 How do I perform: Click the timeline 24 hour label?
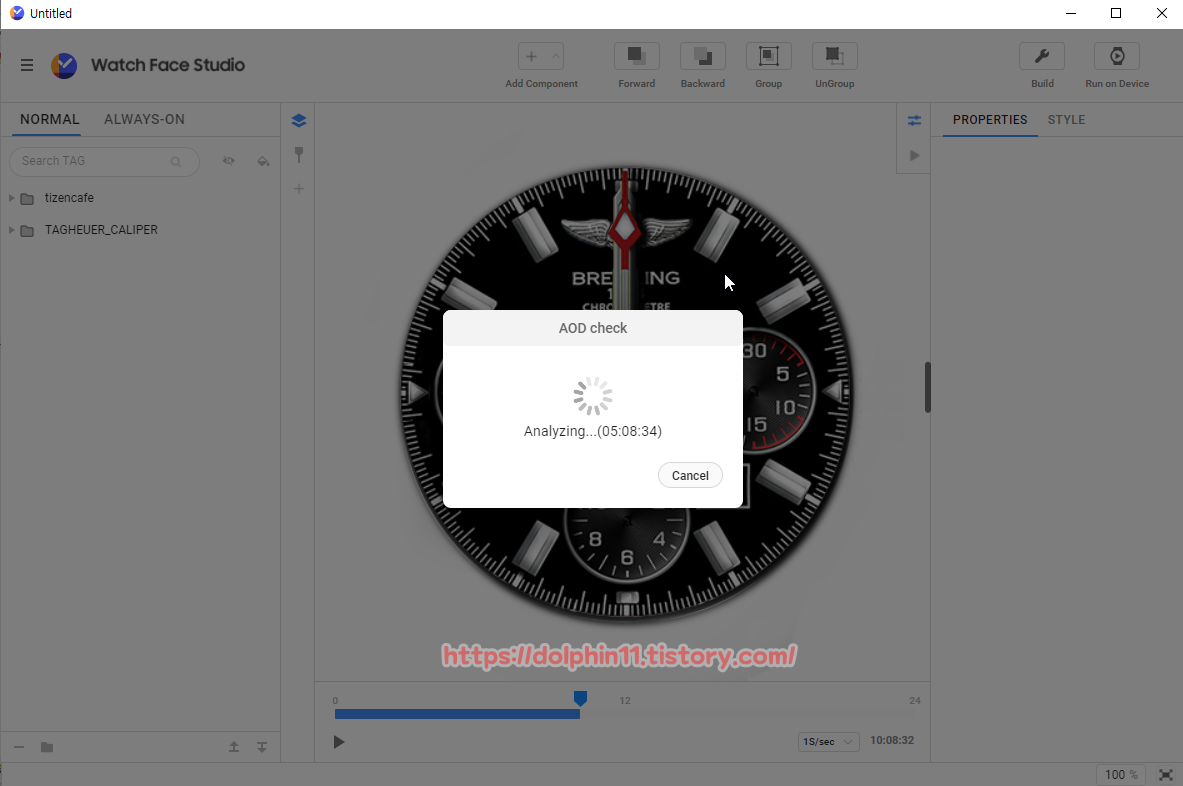pyautogui.click(x=914, y=701)
